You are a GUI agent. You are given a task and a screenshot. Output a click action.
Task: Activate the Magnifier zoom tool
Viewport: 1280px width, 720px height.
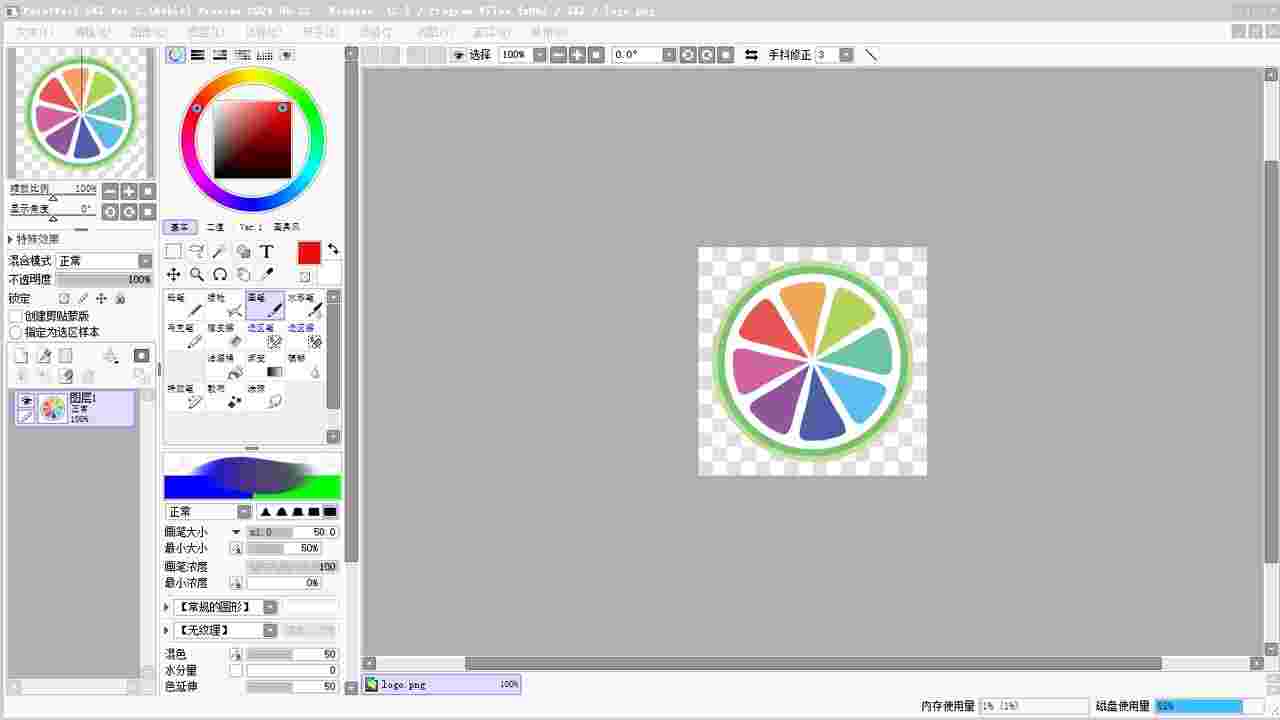[196, 273]
